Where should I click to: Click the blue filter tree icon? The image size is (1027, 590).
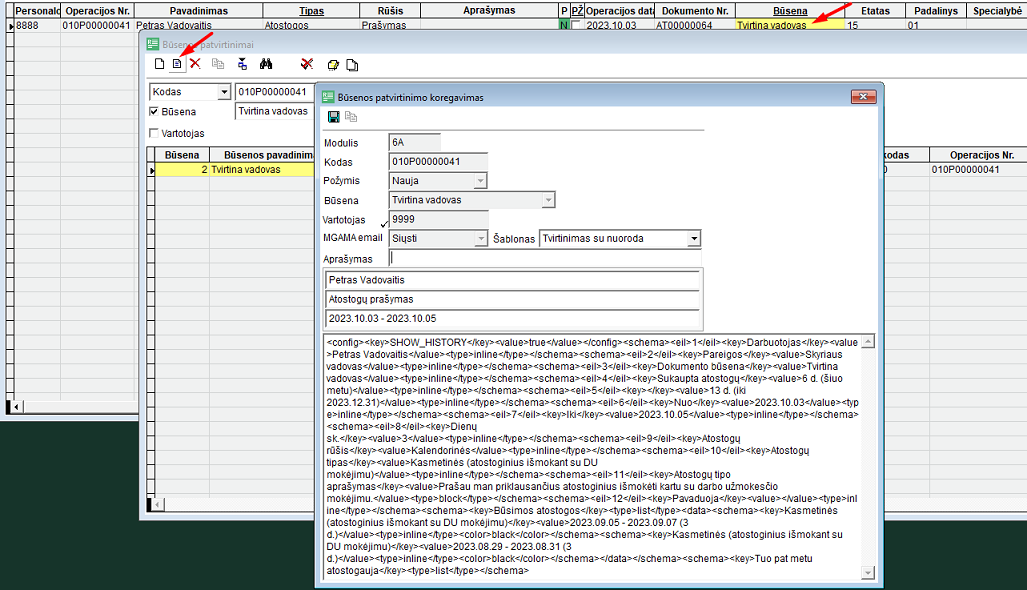tap(242, 64)
